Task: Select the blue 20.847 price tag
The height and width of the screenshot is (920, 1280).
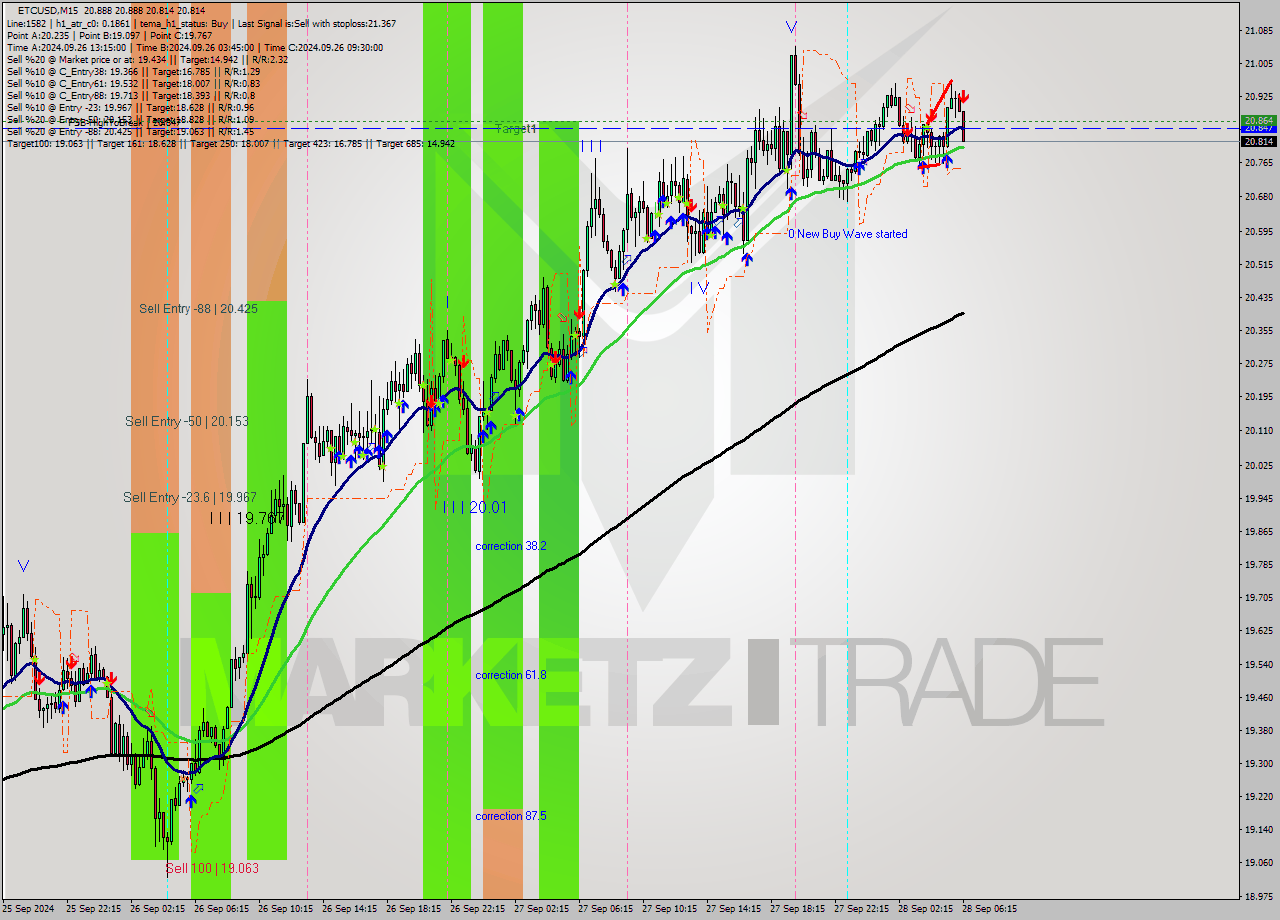Action: [1258, 128]
